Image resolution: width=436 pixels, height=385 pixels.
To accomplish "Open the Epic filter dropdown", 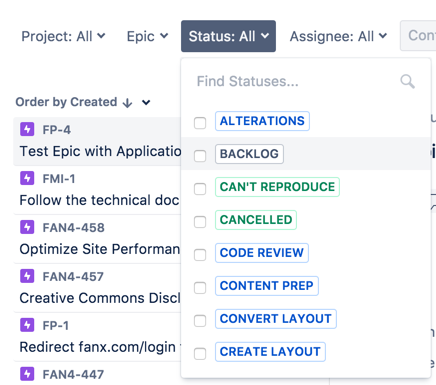I will 147,36.
